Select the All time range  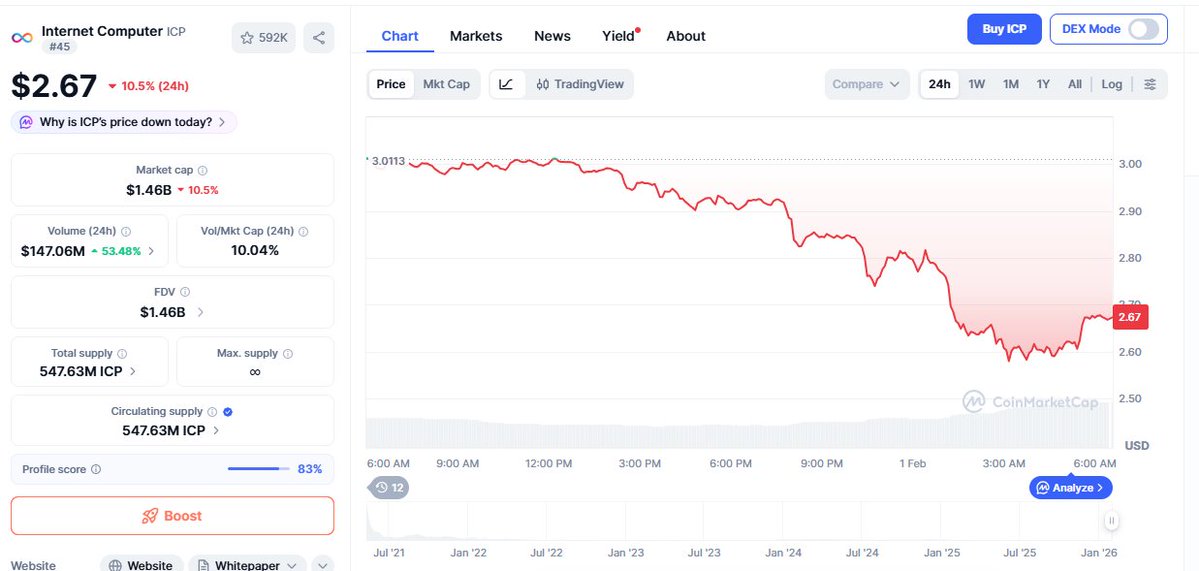tap(1075, 84)
